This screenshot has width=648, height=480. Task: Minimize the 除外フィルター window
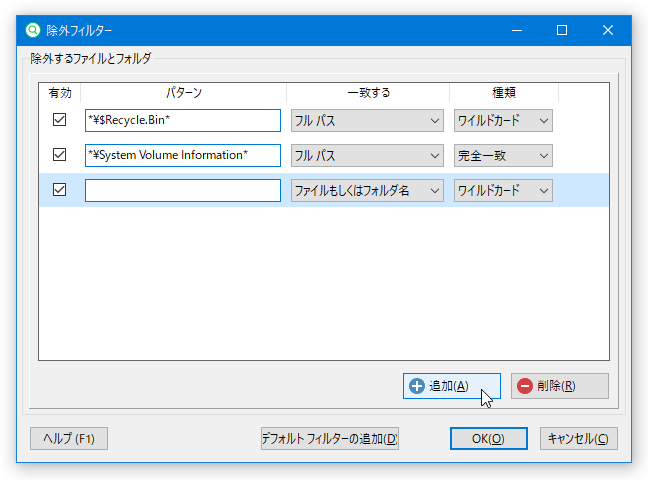(517, 30)
